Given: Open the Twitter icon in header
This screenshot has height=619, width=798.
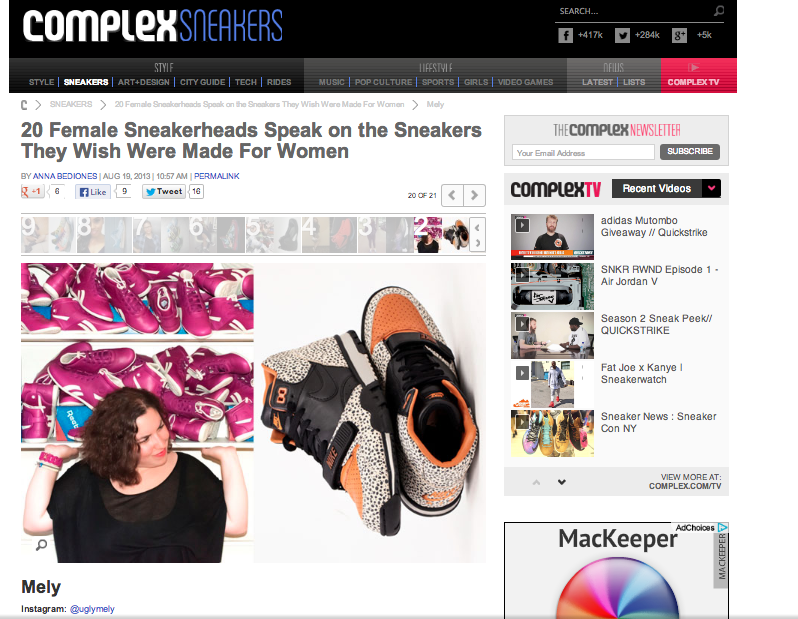Looking at the screenshot, I should (x=622, y=35).
